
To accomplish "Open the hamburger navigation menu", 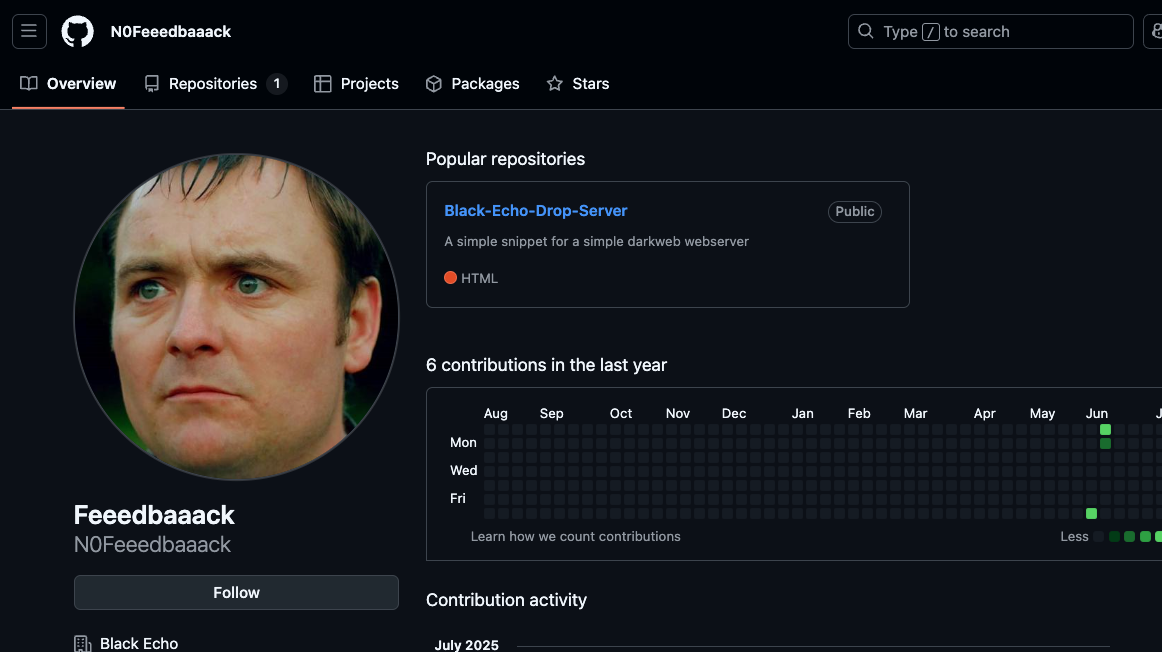I will (x=29, y=31).
